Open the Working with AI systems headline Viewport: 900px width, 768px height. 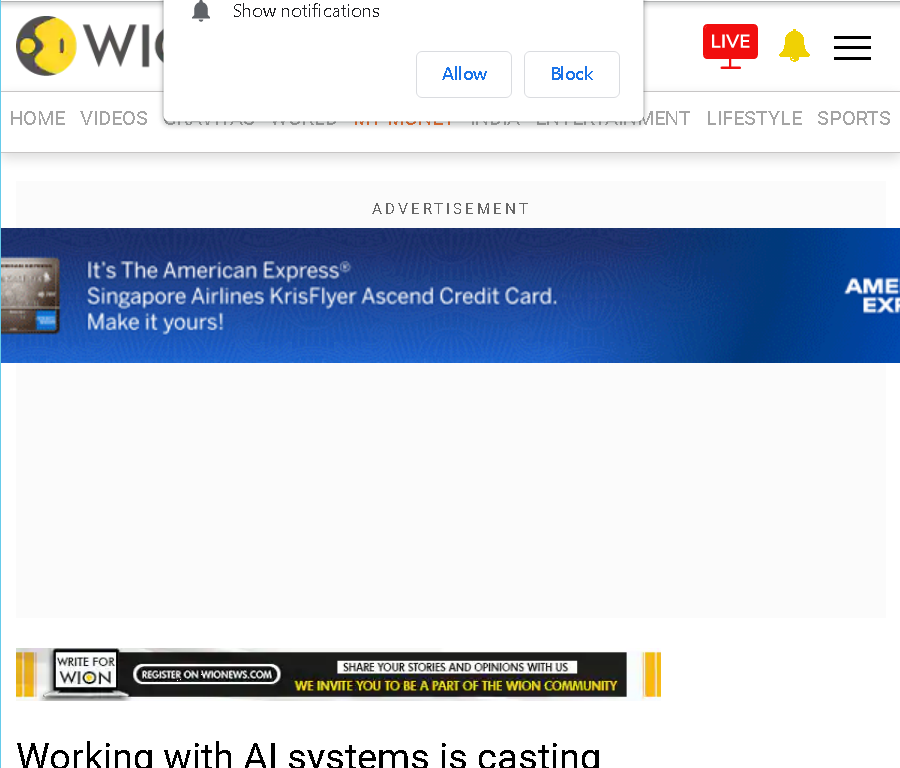coord(308,754)
